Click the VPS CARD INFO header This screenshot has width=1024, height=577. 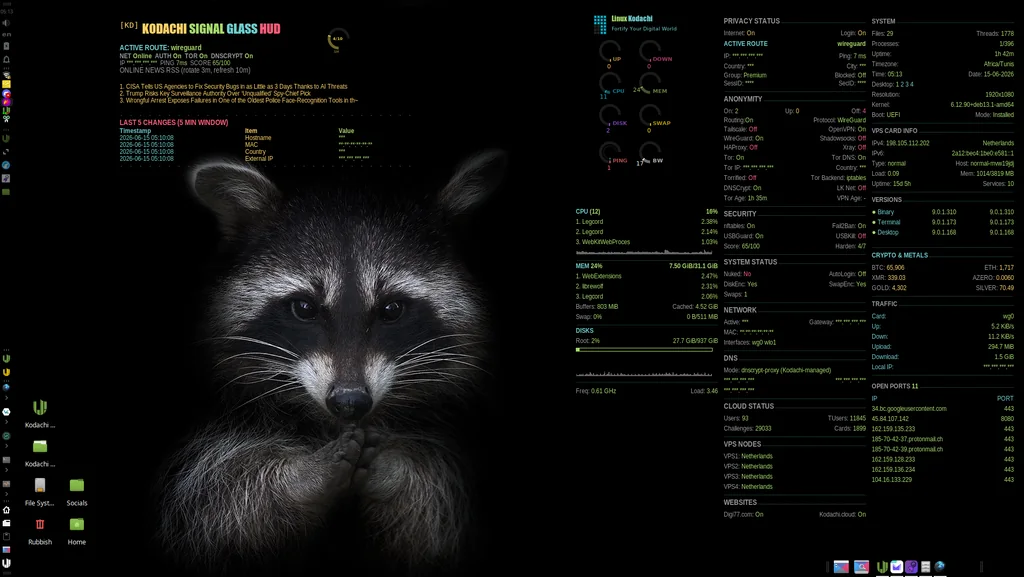894,131
